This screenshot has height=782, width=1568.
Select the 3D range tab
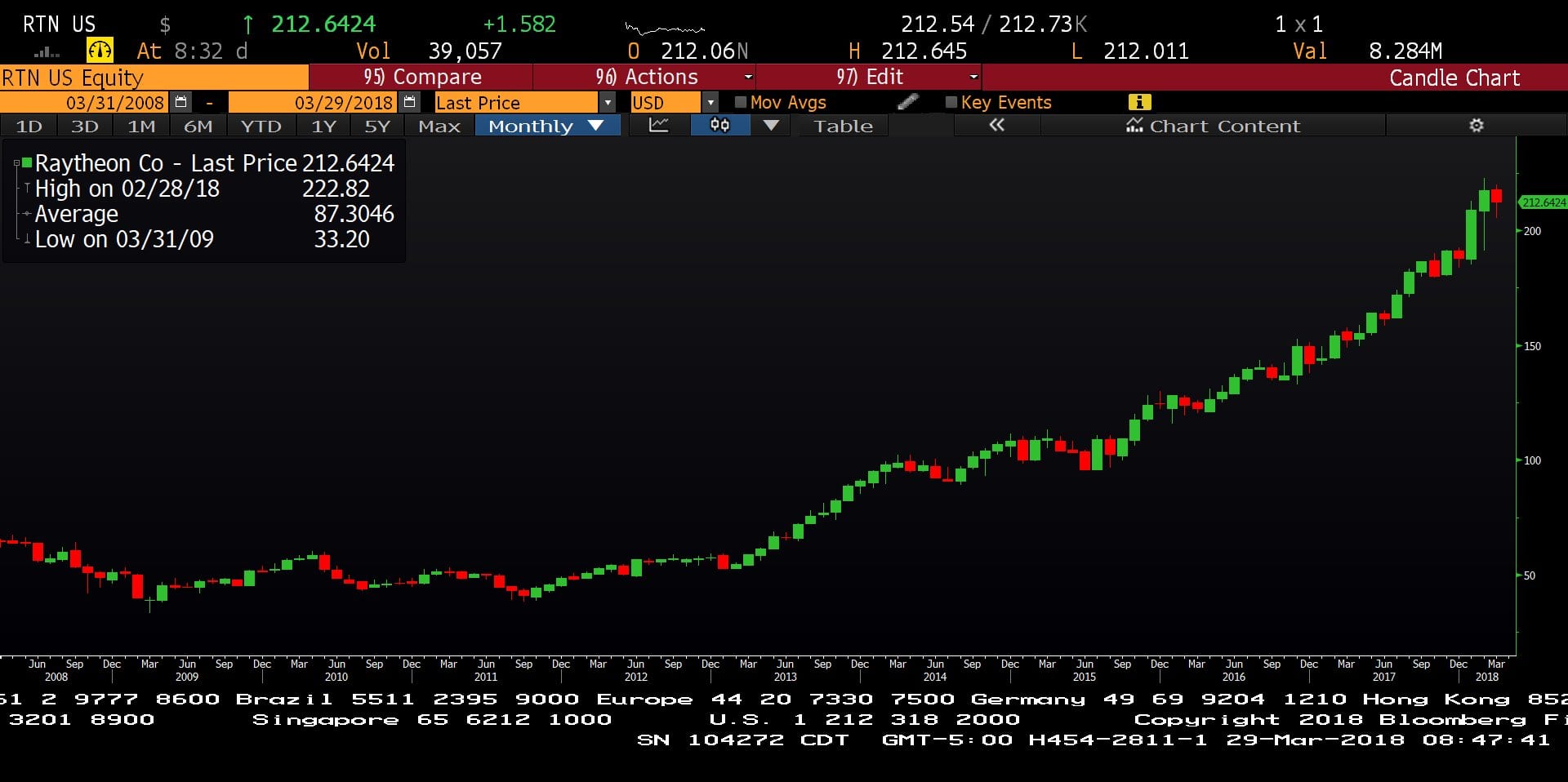pyautogui.click(x=85, y=126)
